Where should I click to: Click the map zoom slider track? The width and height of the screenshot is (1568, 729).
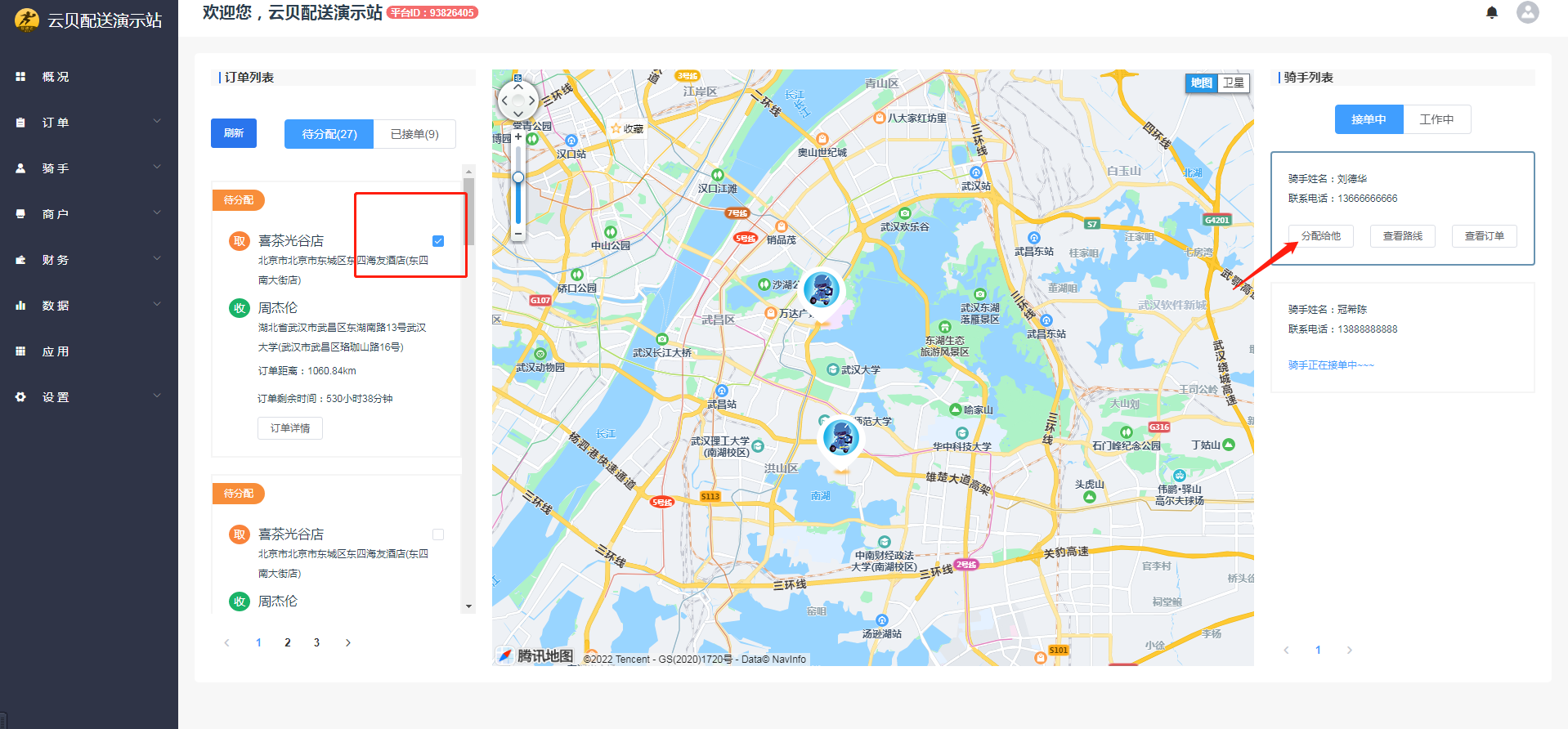point(518,186)
